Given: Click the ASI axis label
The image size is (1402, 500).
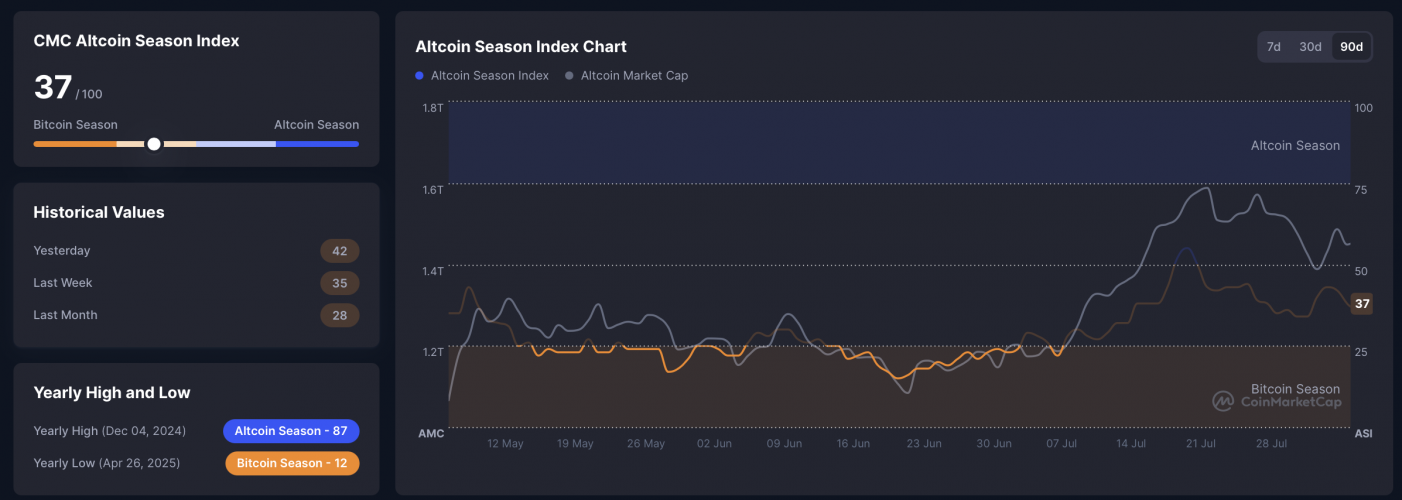Looking at the screenshot, I should coord(1363,434).
